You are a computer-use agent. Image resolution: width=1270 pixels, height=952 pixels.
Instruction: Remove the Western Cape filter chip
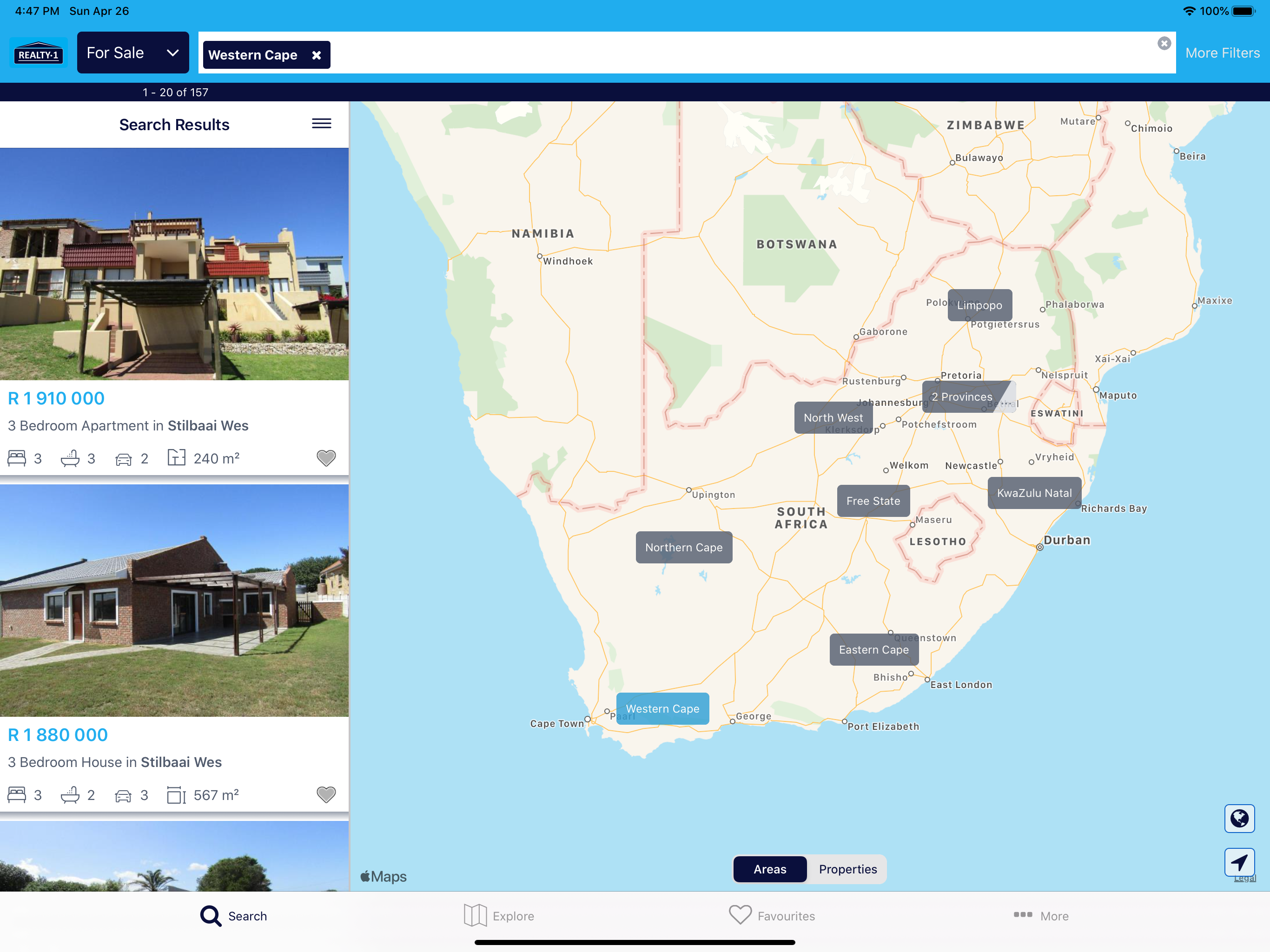point(317,55)
